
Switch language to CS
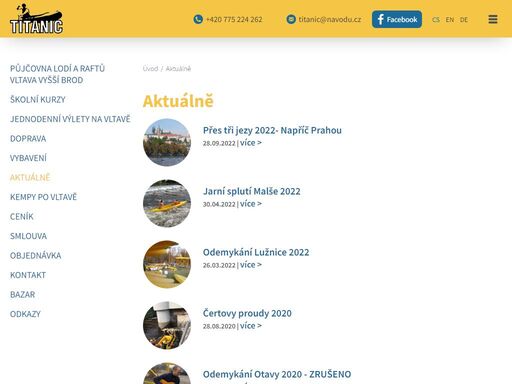[x=436, y=20]
